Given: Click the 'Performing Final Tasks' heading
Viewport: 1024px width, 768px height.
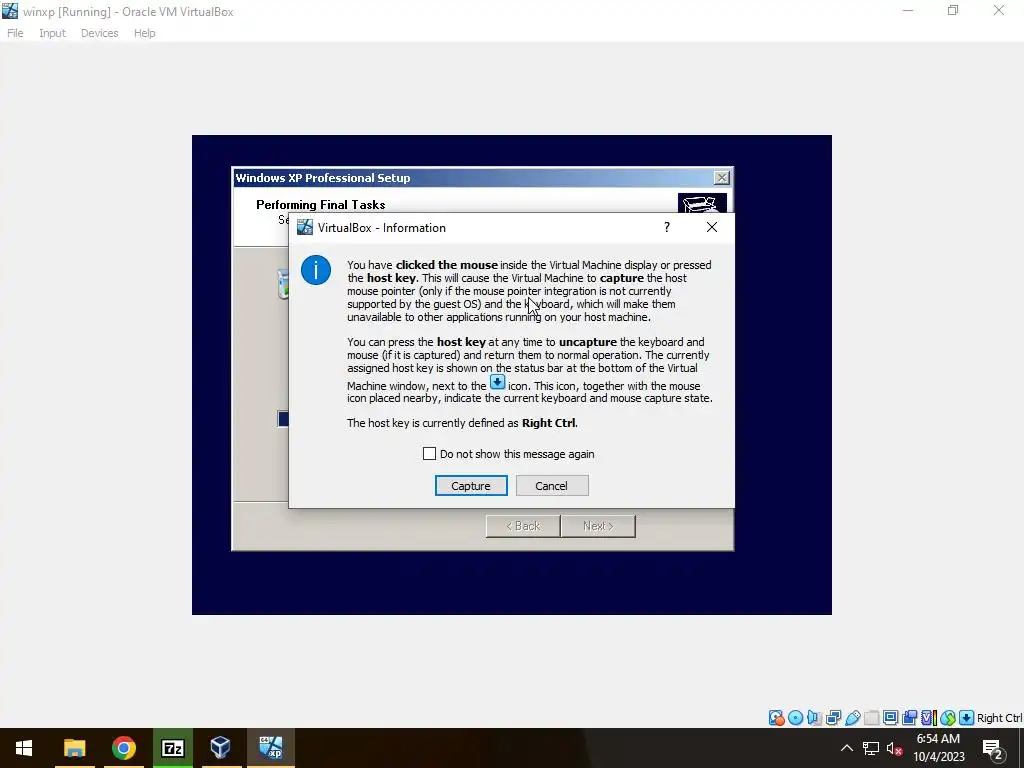Looking at the screenshot, I should point(321,204).
